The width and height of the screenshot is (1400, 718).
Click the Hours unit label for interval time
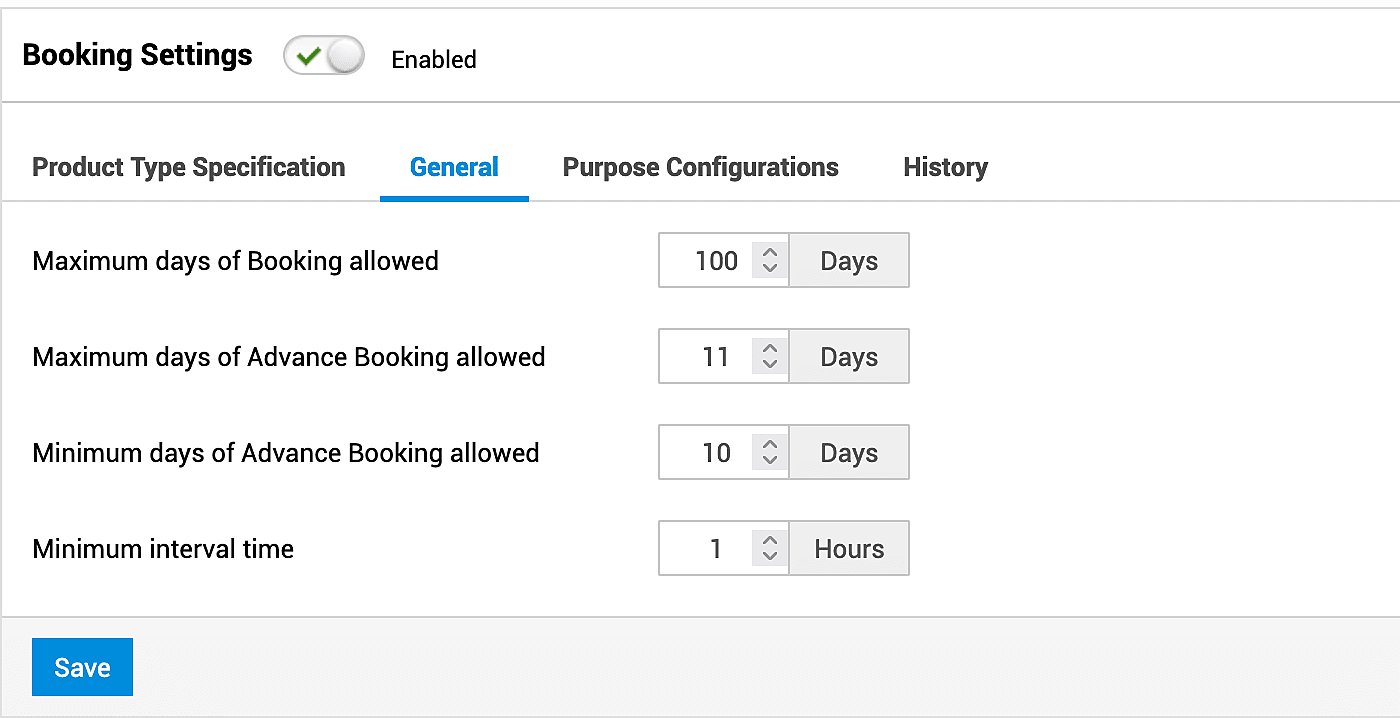click(x=849, y=549)
